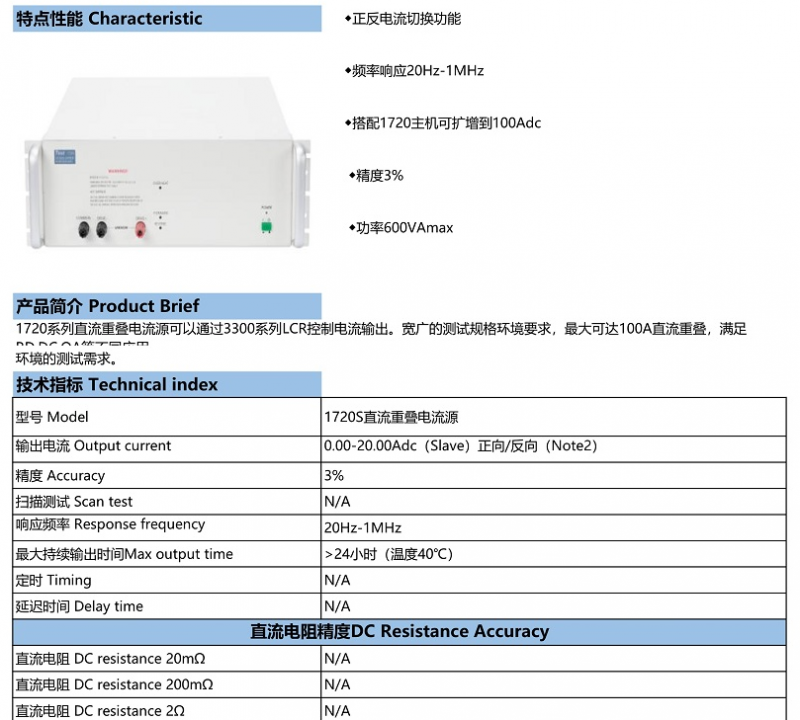Screen dimensions: 800x720
Task: Click the "直流电阻 DC resistance 2Ω" cell
Action: point(167,710)
